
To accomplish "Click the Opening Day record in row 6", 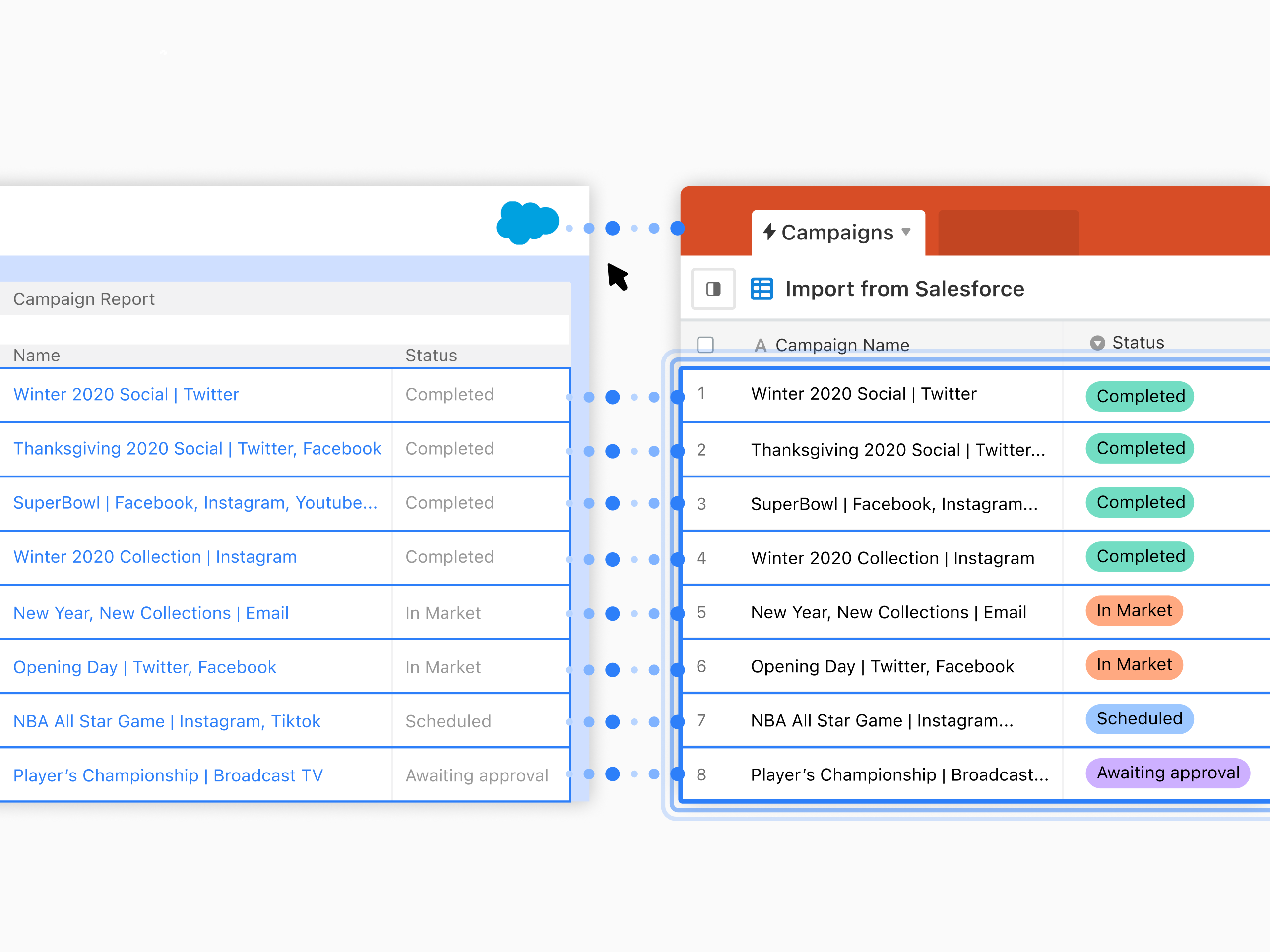I will pyautogui.click(x=882, y=666).
